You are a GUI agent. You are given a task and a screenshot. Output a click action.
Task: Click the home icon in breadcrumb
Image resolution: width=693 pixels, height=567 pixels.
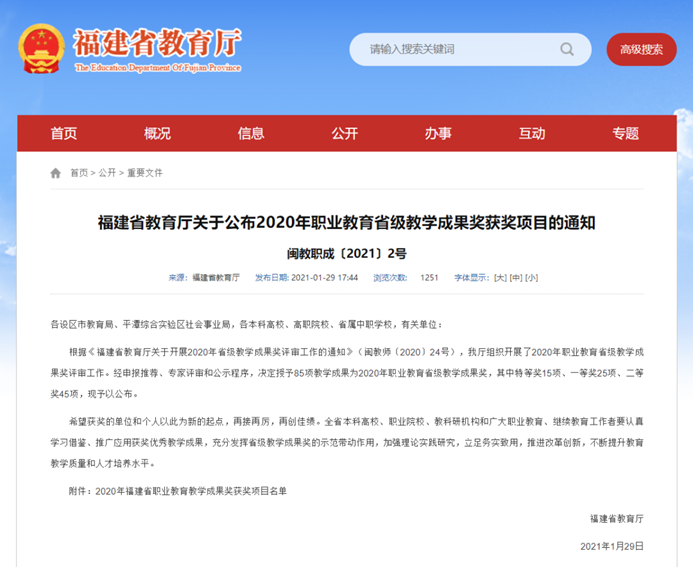56,173
